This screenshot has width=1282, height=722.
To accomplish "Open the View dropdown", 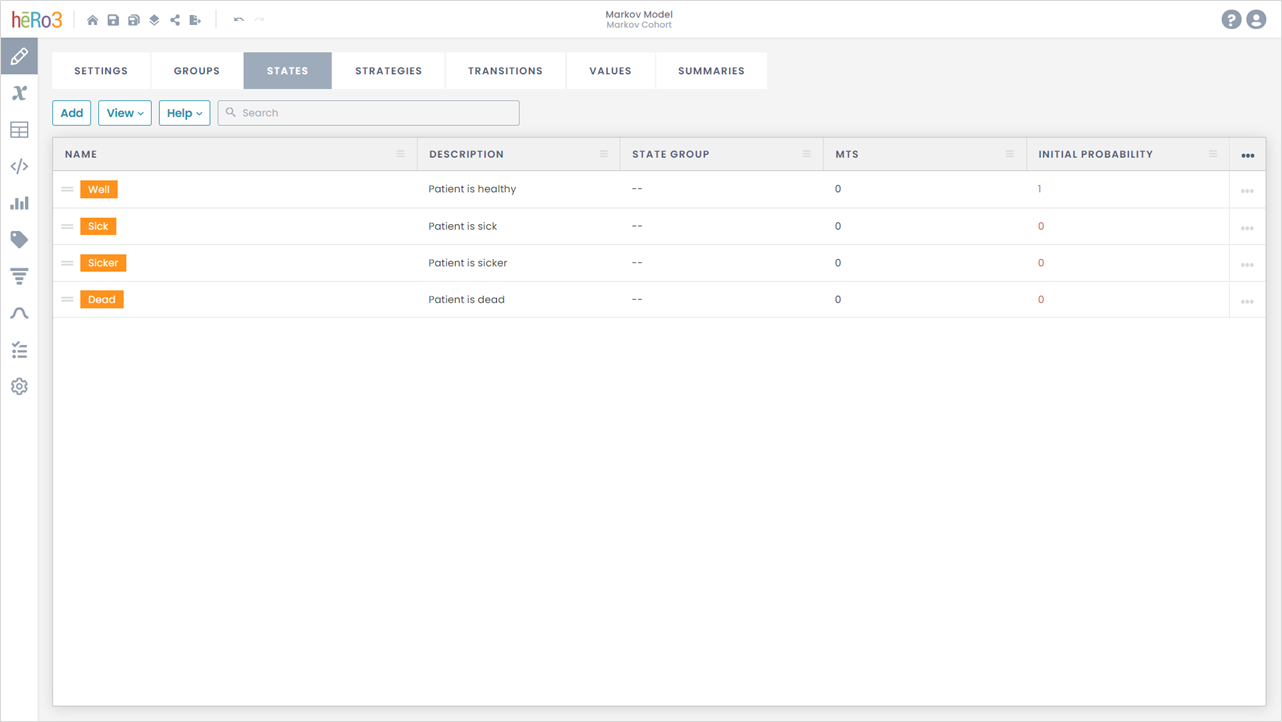I will pyautogui.click(x=125, y=113).
